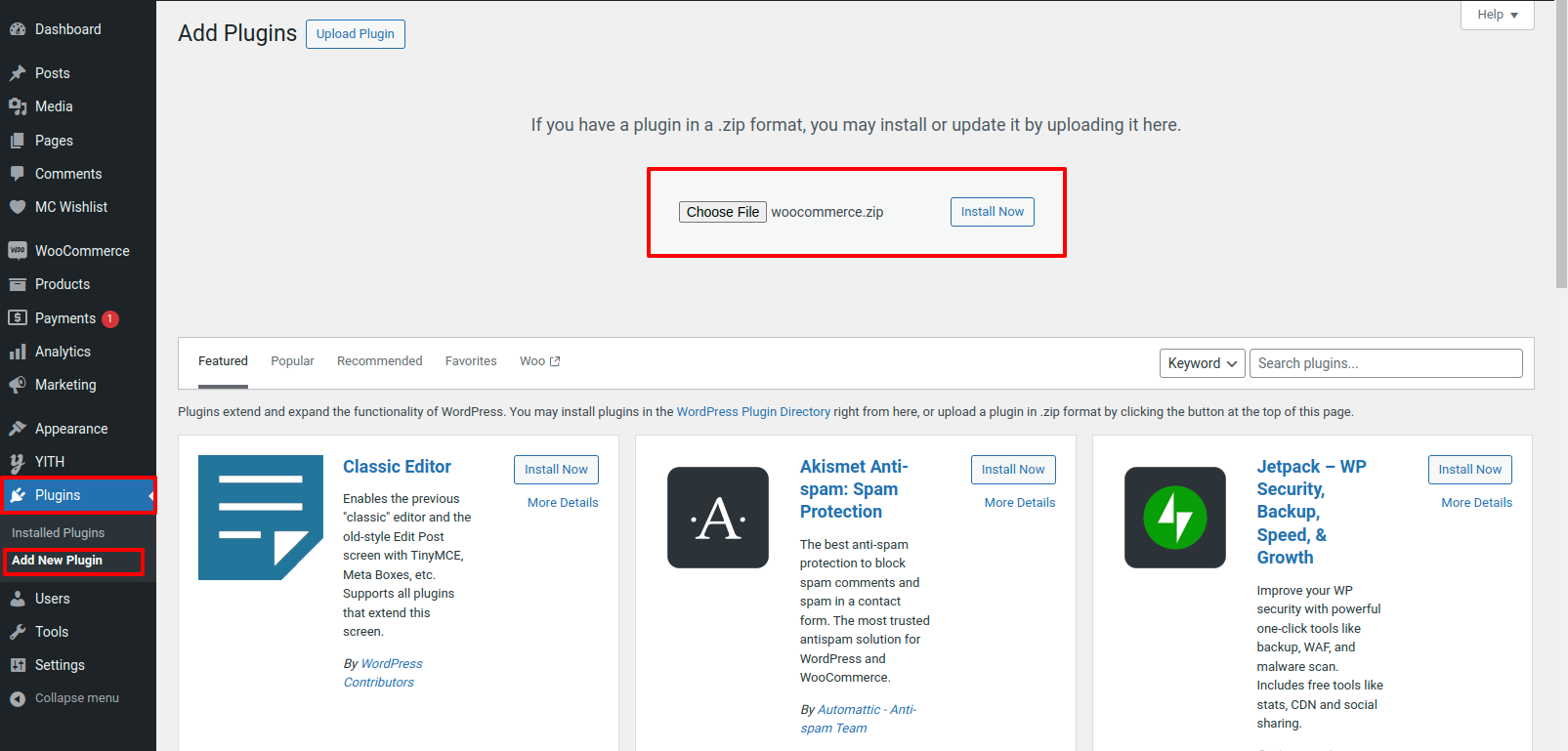Click the Tools wrench icon
This screenshot has height=751, width=1568.
click(x=18, y=632)
